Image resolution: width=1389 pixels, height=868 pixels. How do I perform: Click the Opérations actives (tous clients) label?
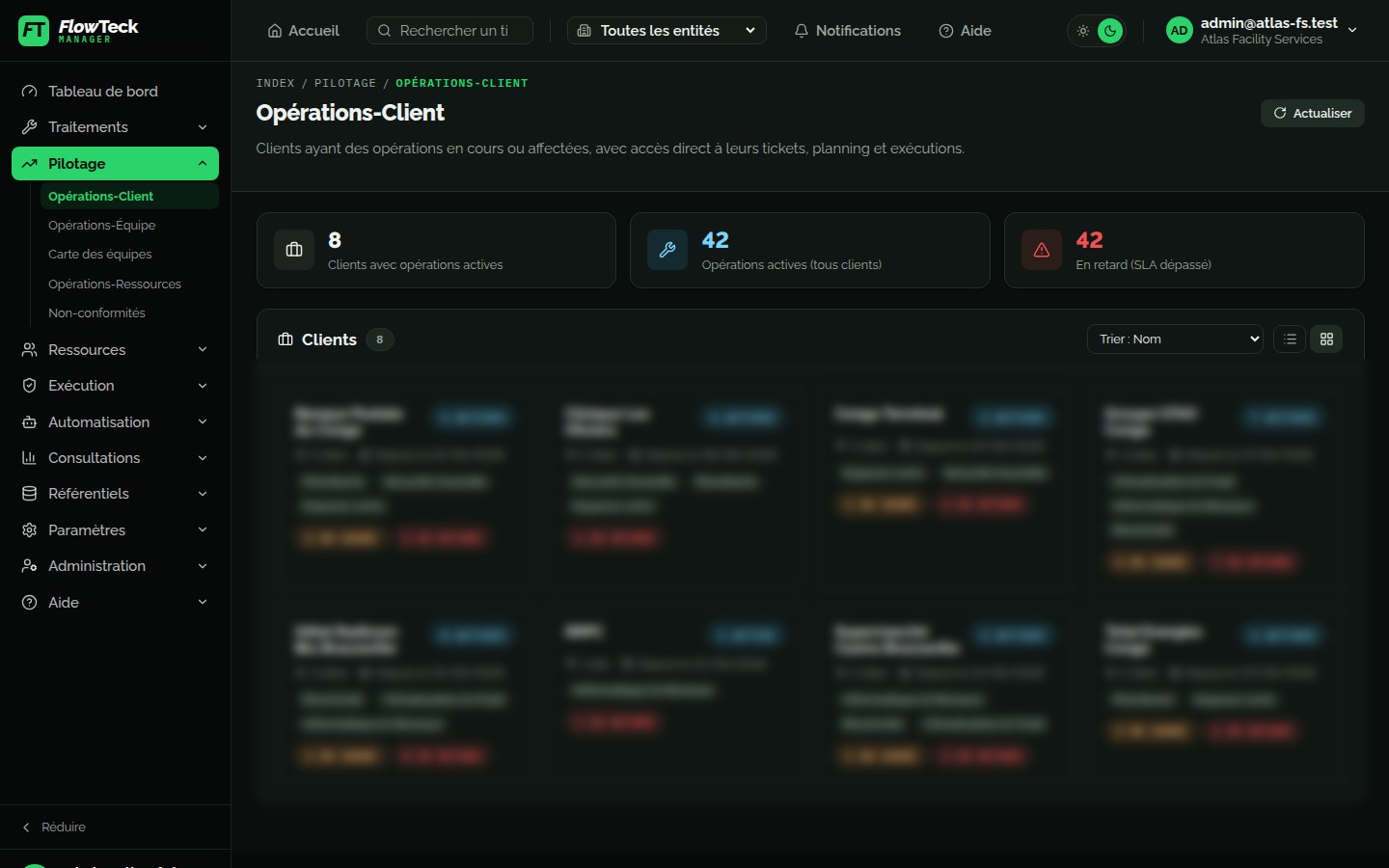(791, 265)
